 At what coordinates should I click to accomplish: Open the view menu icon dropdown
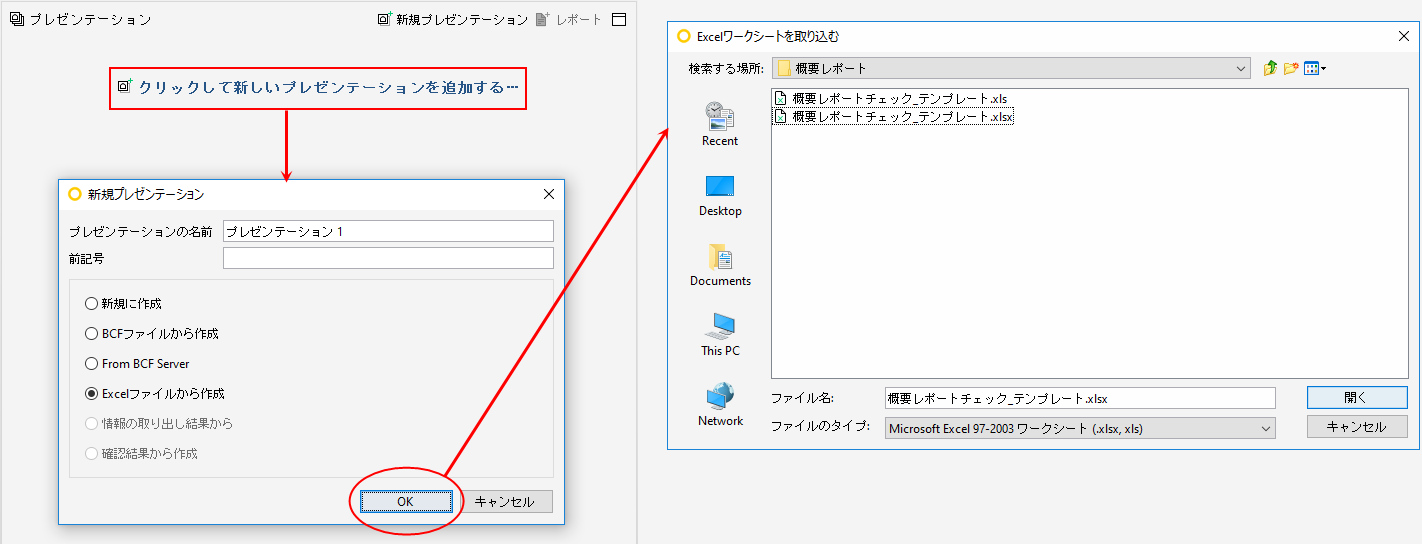coord(1315,68)
